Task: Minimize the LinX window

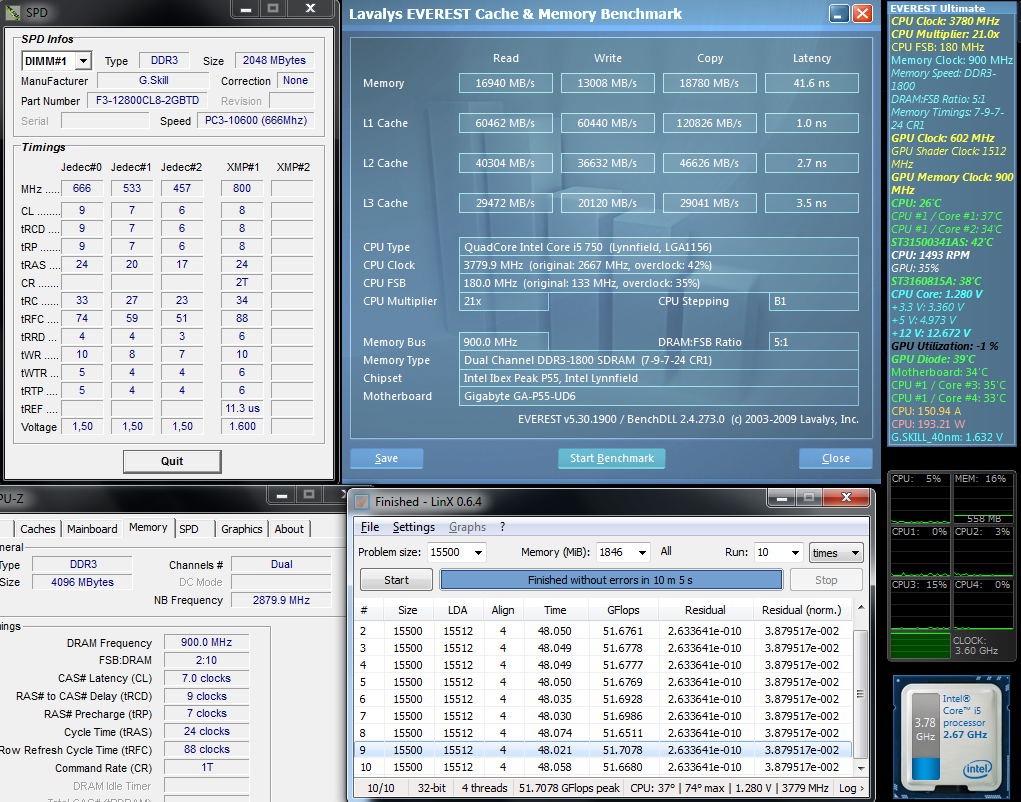Action: click(x=782, y=498)
